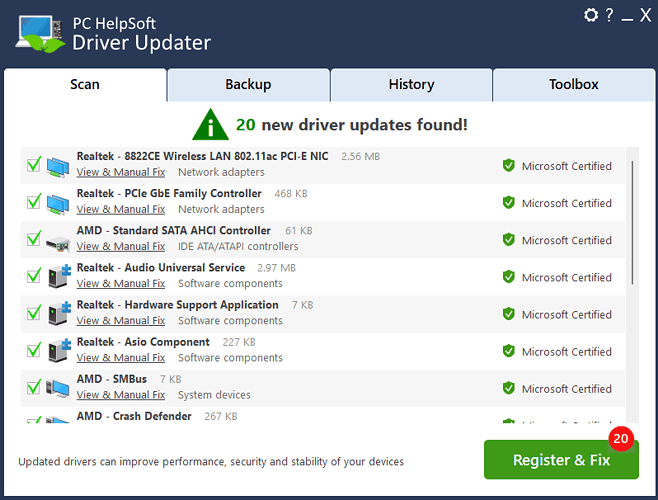This screenshot has height=500, width=658.
Task: Open View & Manual Fix for PCIe GbE Controller
Action: click(121, 209)
